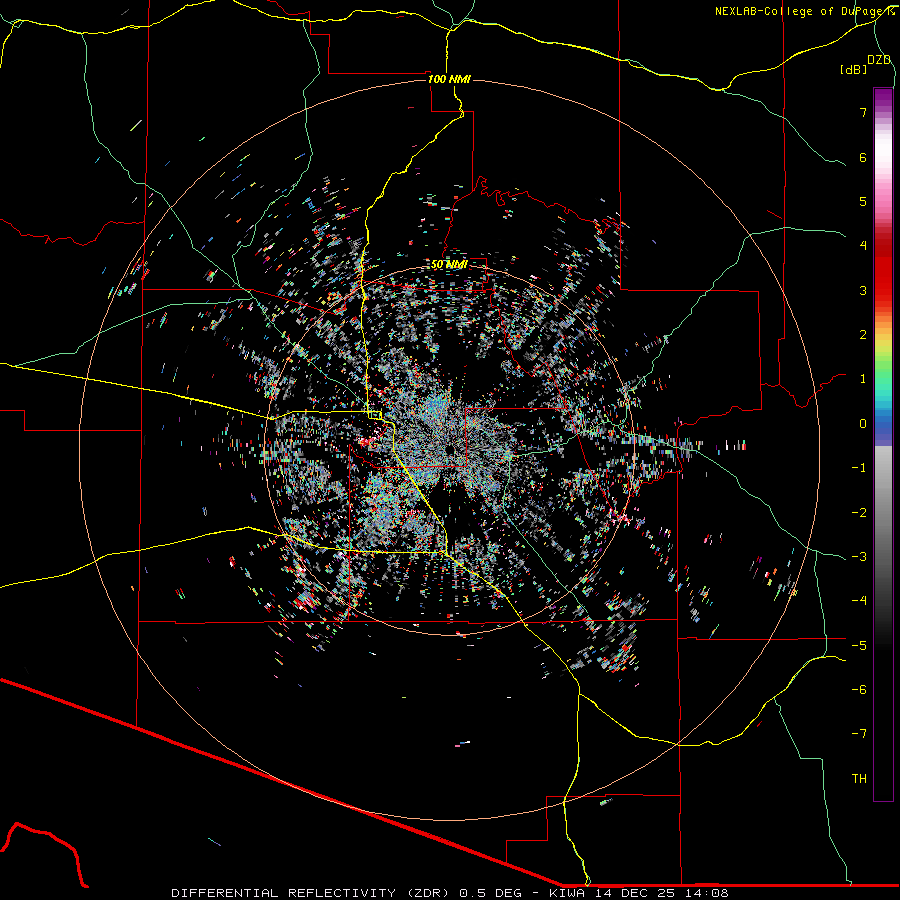The width and height of the screenshot is (900, 900).
Task: Click the -3 value on the color scale
Action: (859, 557)
